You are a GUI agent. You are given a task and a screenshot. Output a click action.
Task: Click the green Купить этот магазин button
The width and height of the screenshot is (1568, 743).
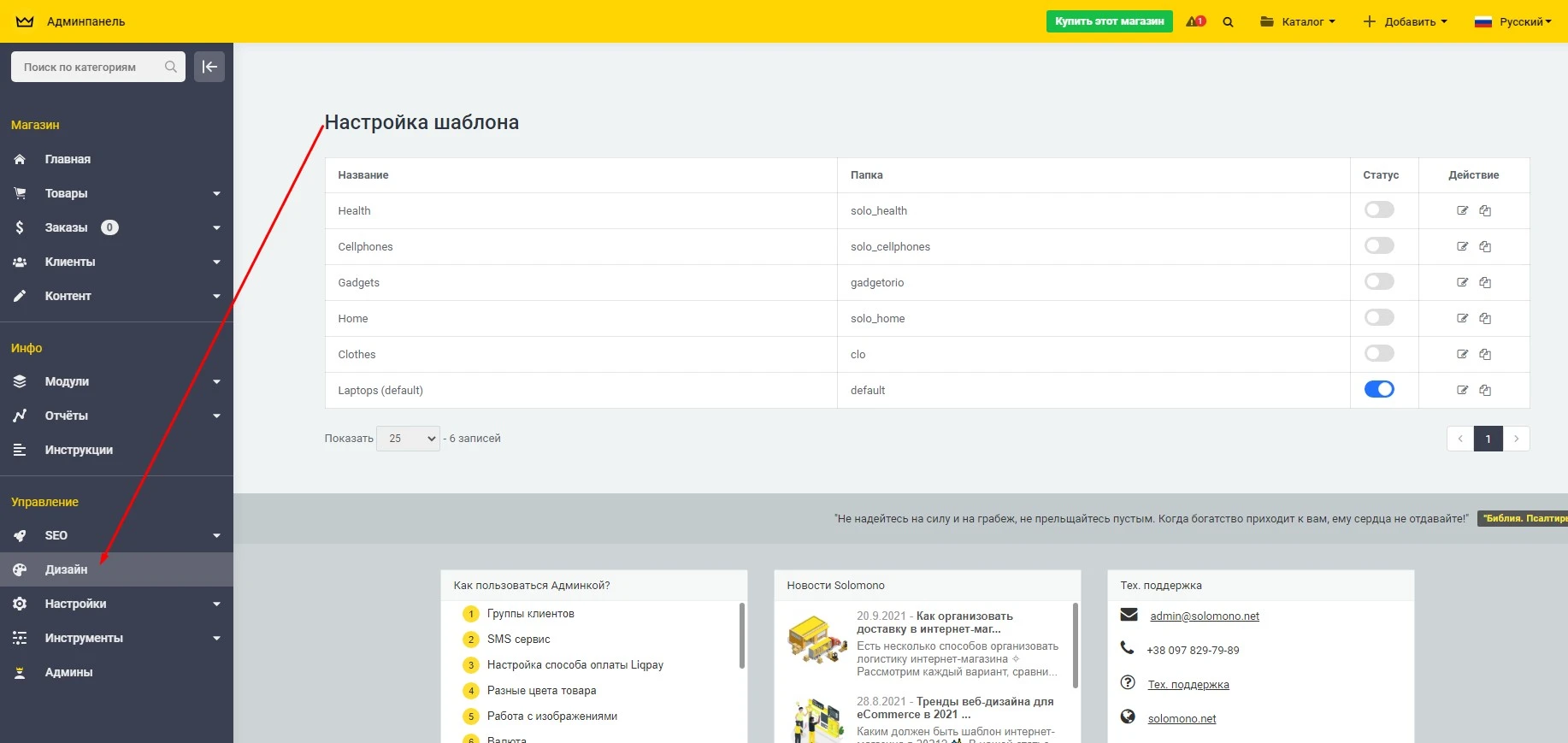click(1109, 21)
